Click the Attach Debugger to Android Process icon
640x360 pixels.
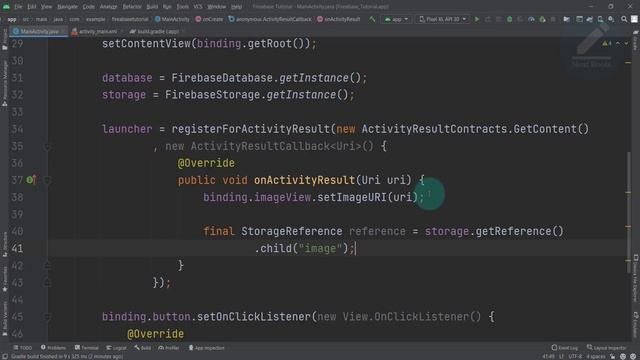[x=542, y=19]
